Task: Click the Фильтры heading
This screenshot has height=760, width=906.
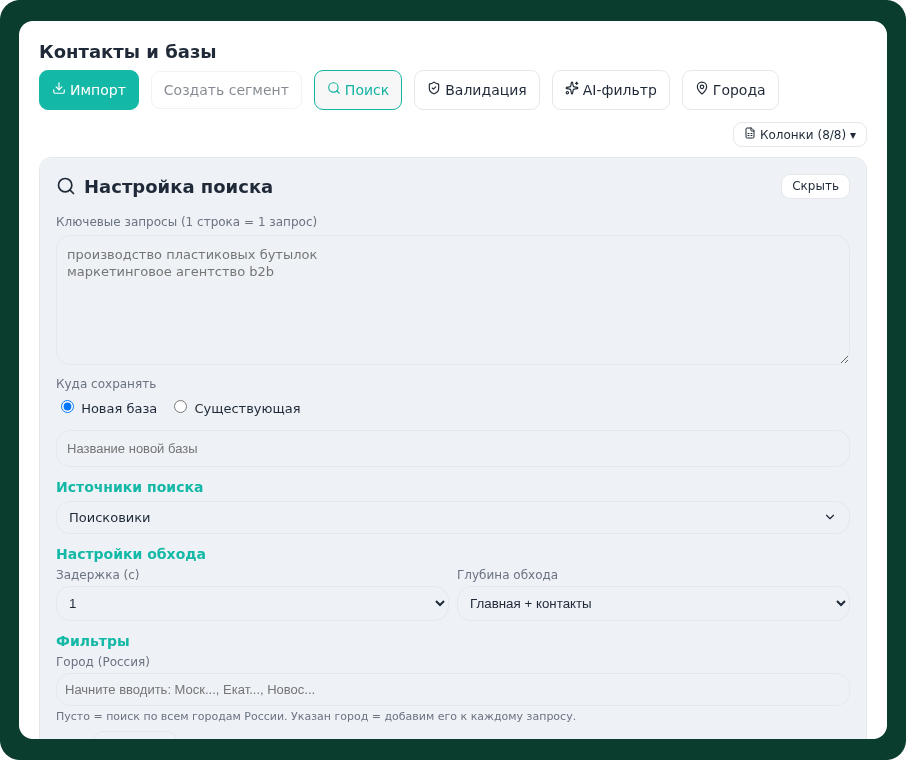Action: [92, 641]
